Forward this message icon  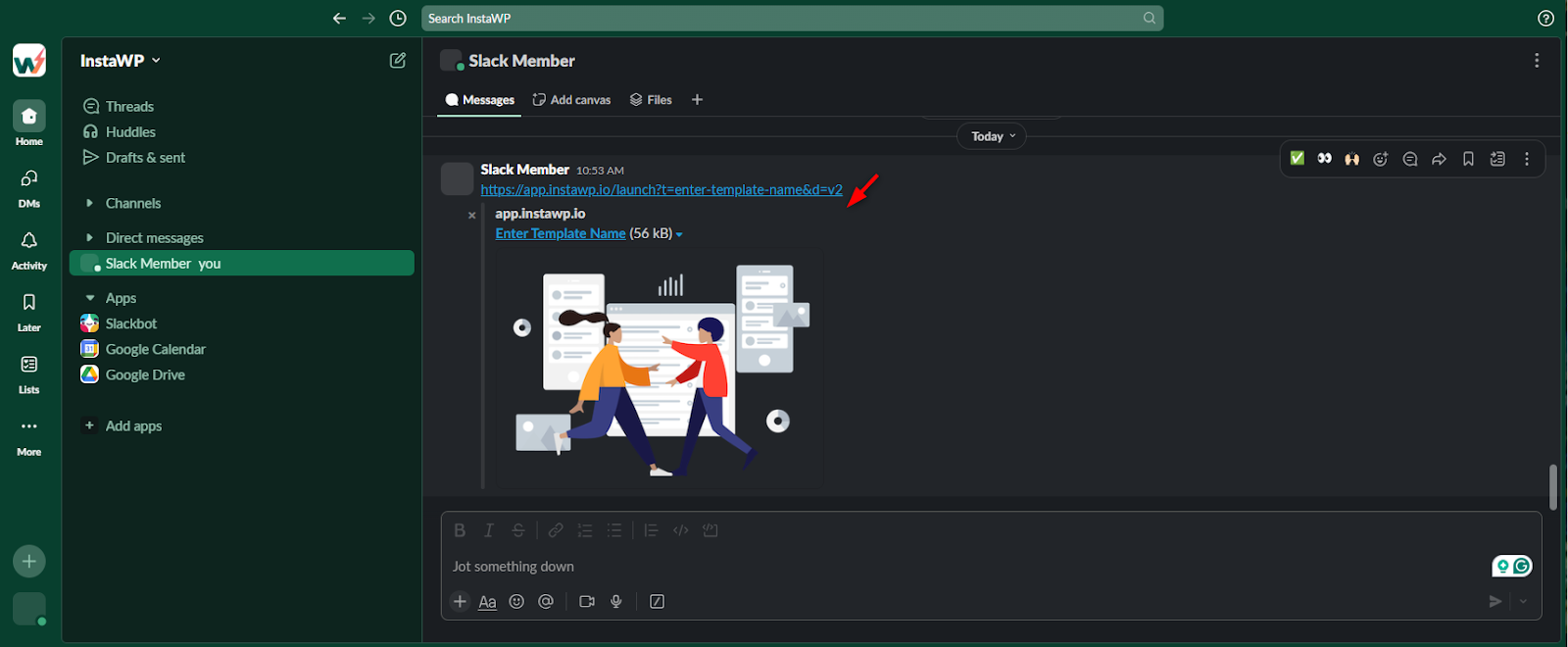tap(1439, 159)
